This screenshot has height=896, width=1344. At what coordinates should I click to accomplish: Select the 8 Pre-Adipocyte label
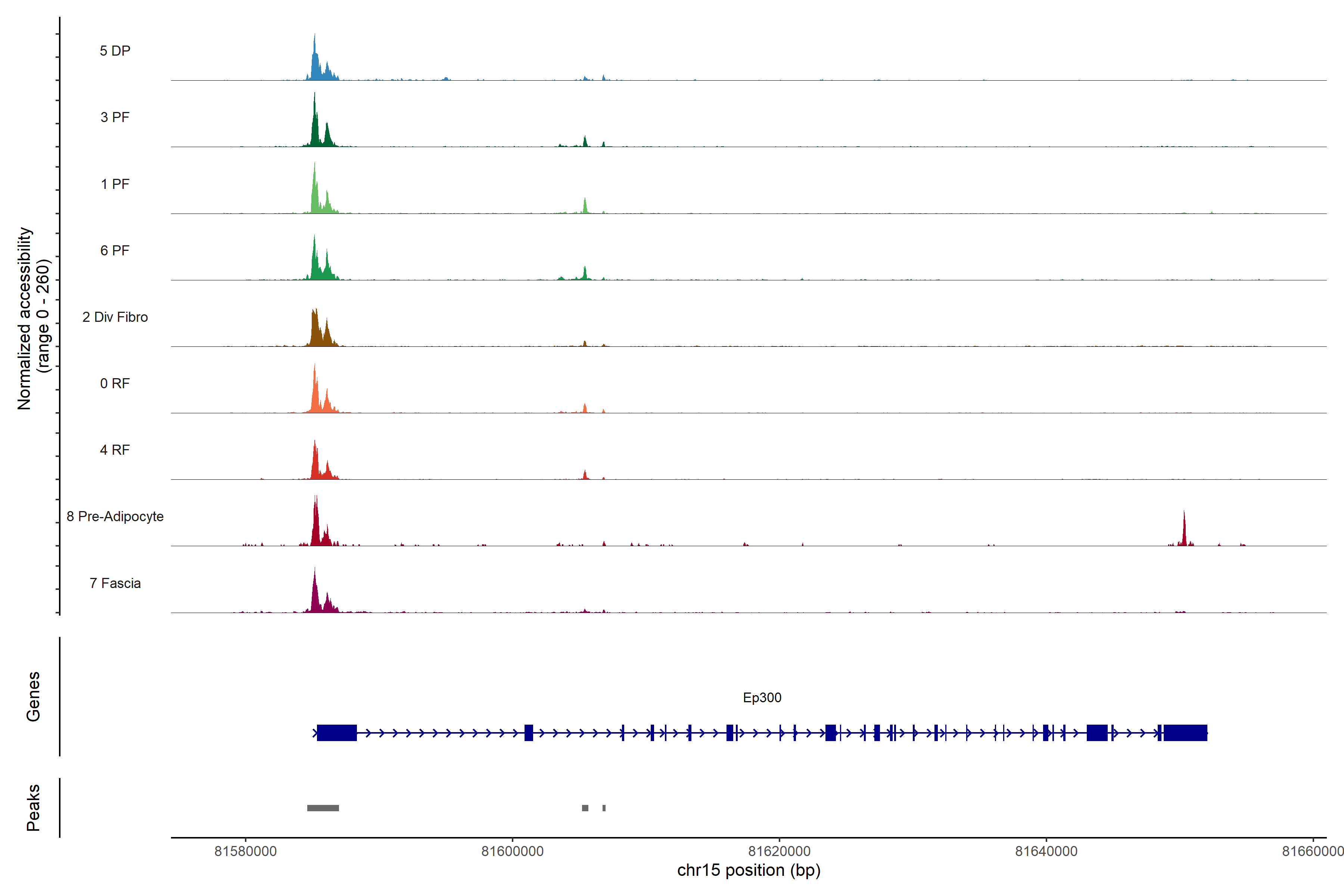pyautogui.click(x=115, y=517)
